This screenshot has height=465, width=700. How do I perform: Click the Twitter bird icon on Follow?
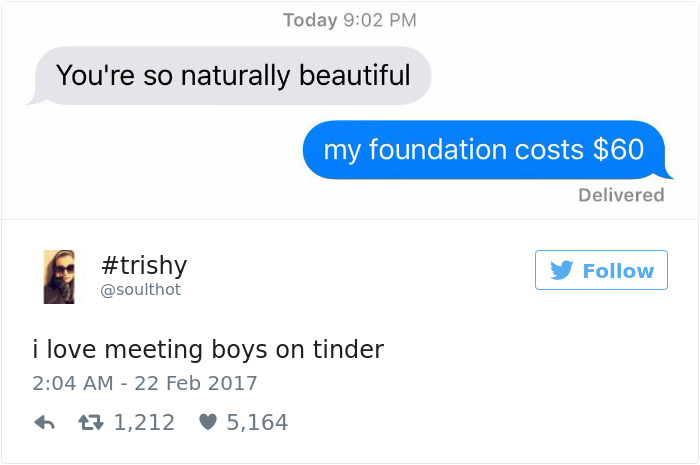tap(564, 271)
